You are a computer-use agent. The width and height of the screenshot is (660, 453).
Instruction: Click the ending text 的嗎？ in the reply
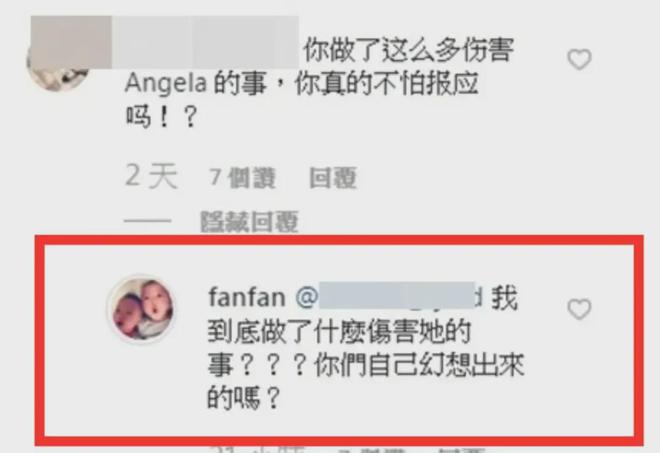tap(243, 397)
